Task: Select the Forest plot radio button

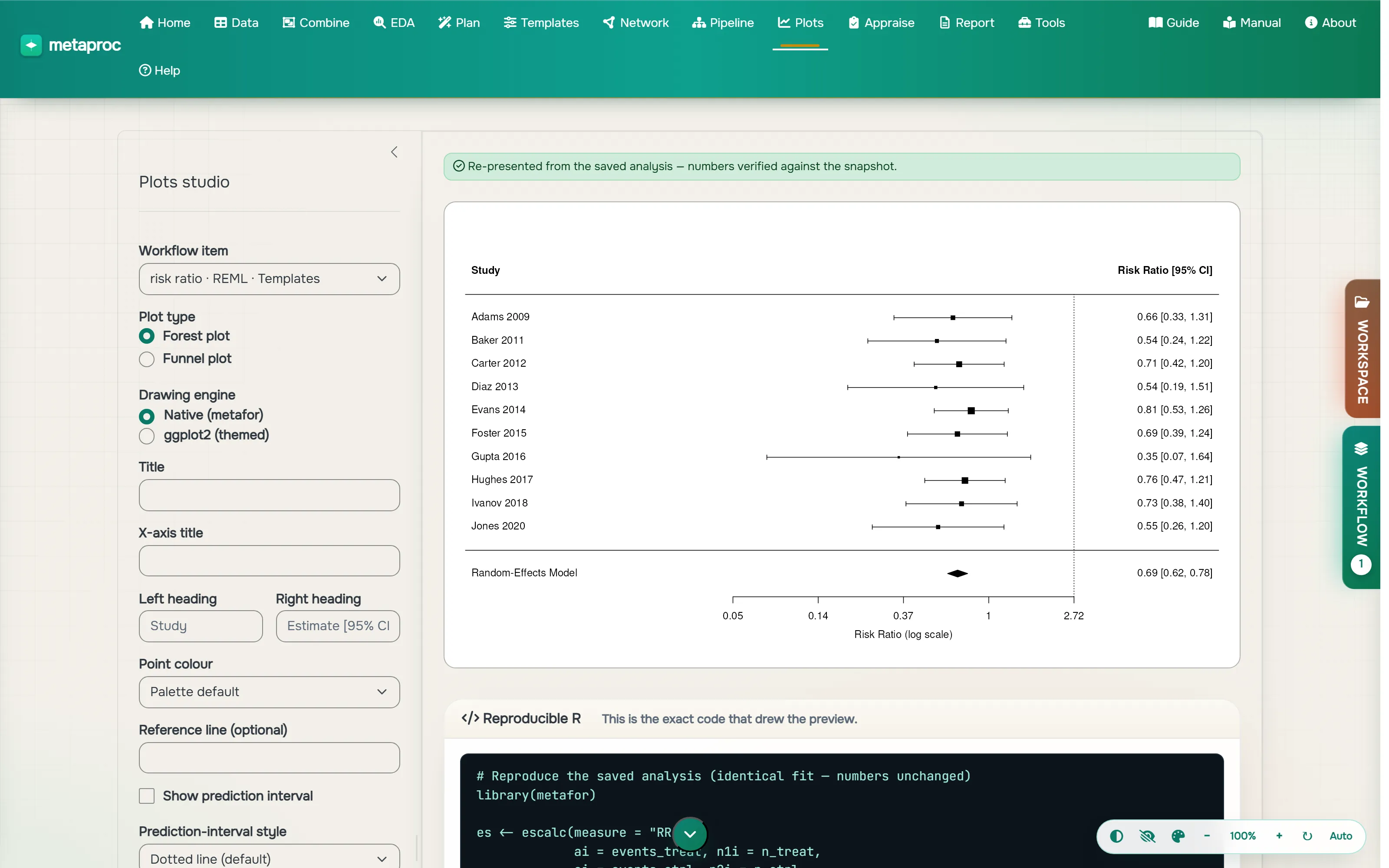Action: coord(147,336)
